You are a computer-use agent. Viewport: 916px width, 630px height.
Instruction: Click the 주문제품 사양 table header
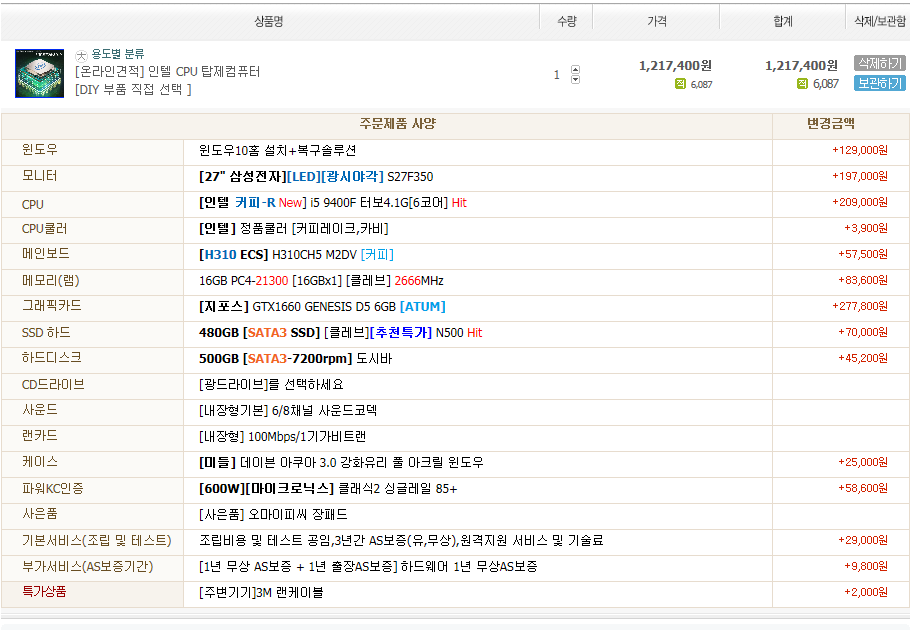(x=398, y=124)
